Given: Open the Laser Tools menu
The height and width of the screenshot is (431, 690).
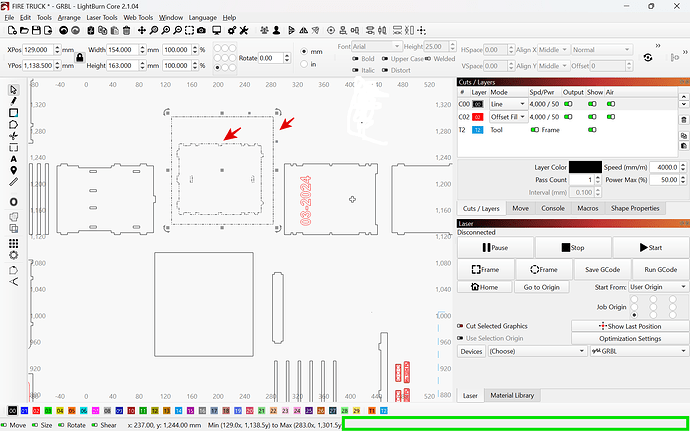Looking at the screenshot, I should 102,18.
